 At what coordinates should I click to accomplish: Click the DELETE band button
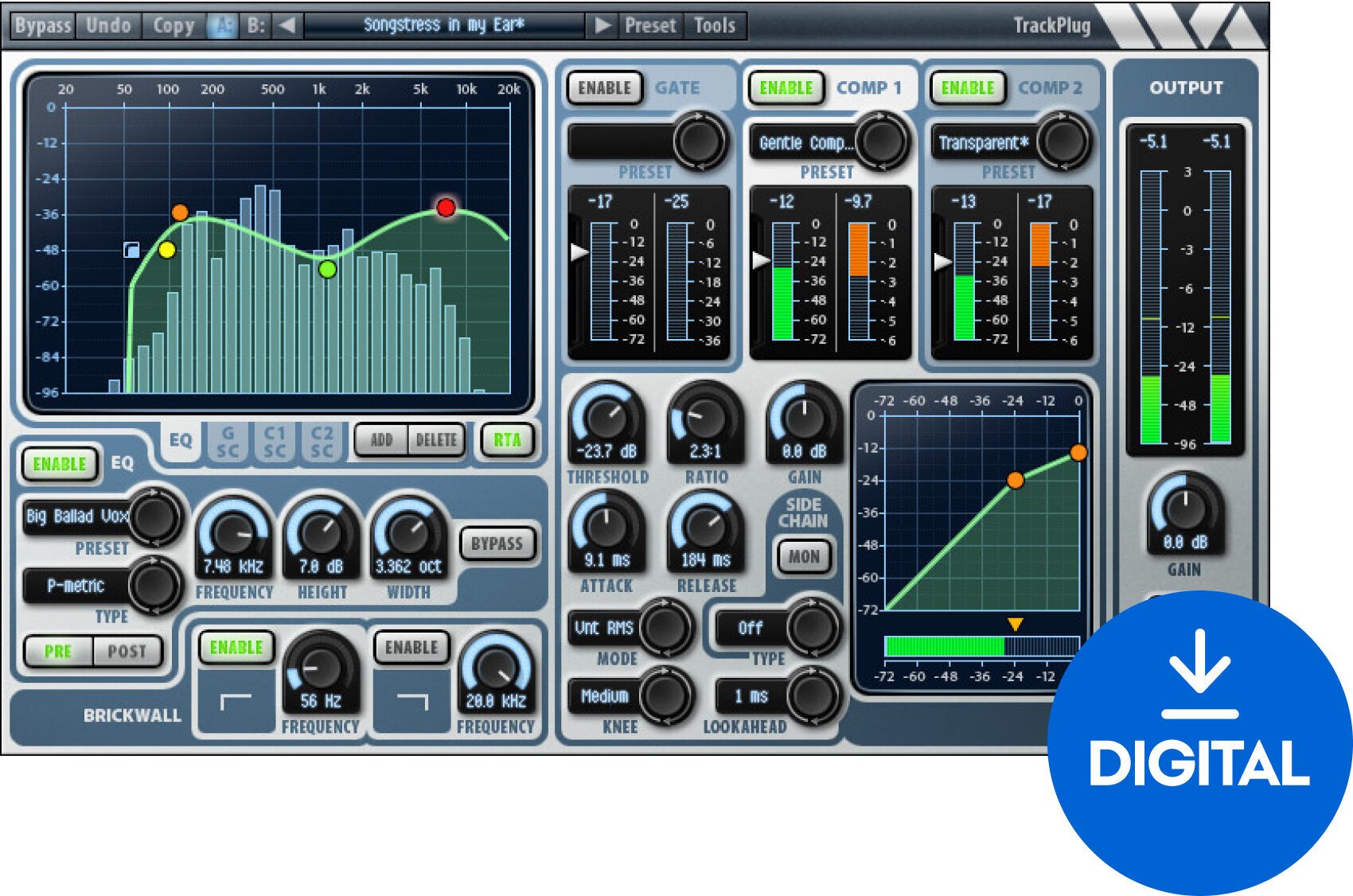pos(436,440)
